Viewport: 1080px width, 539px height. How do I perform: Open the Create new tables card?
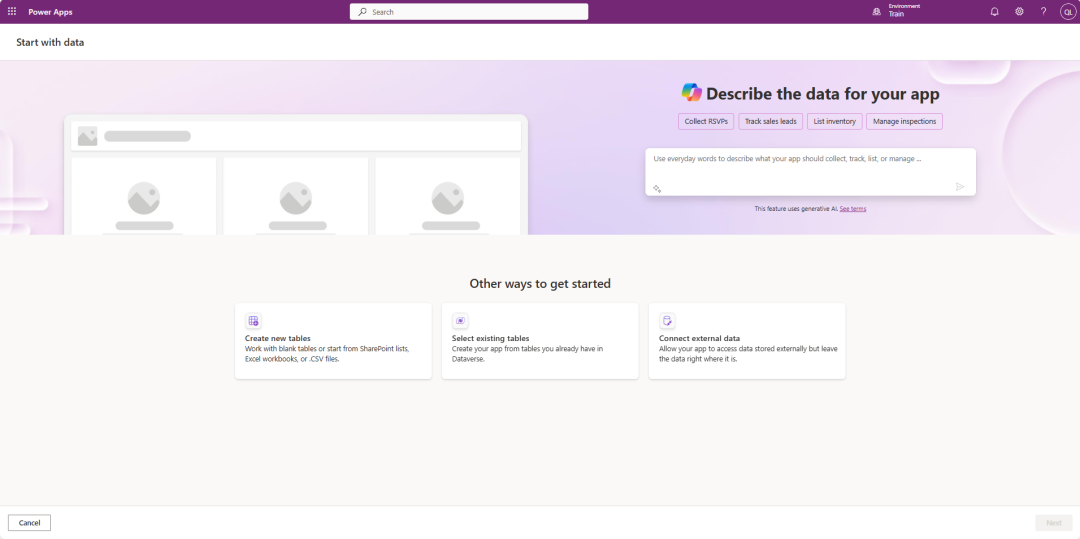333,341
